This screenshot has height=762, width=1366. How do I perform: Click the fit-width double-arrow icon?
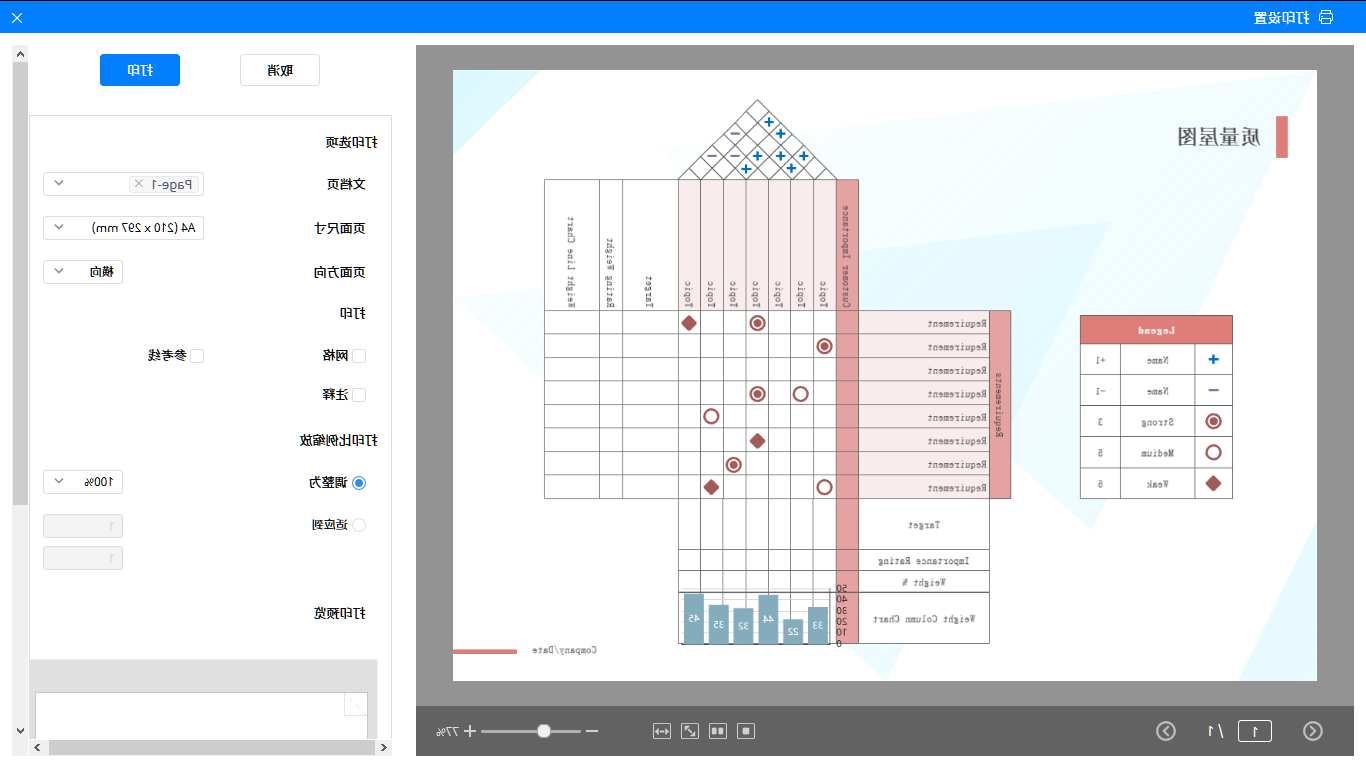(661, 731)
